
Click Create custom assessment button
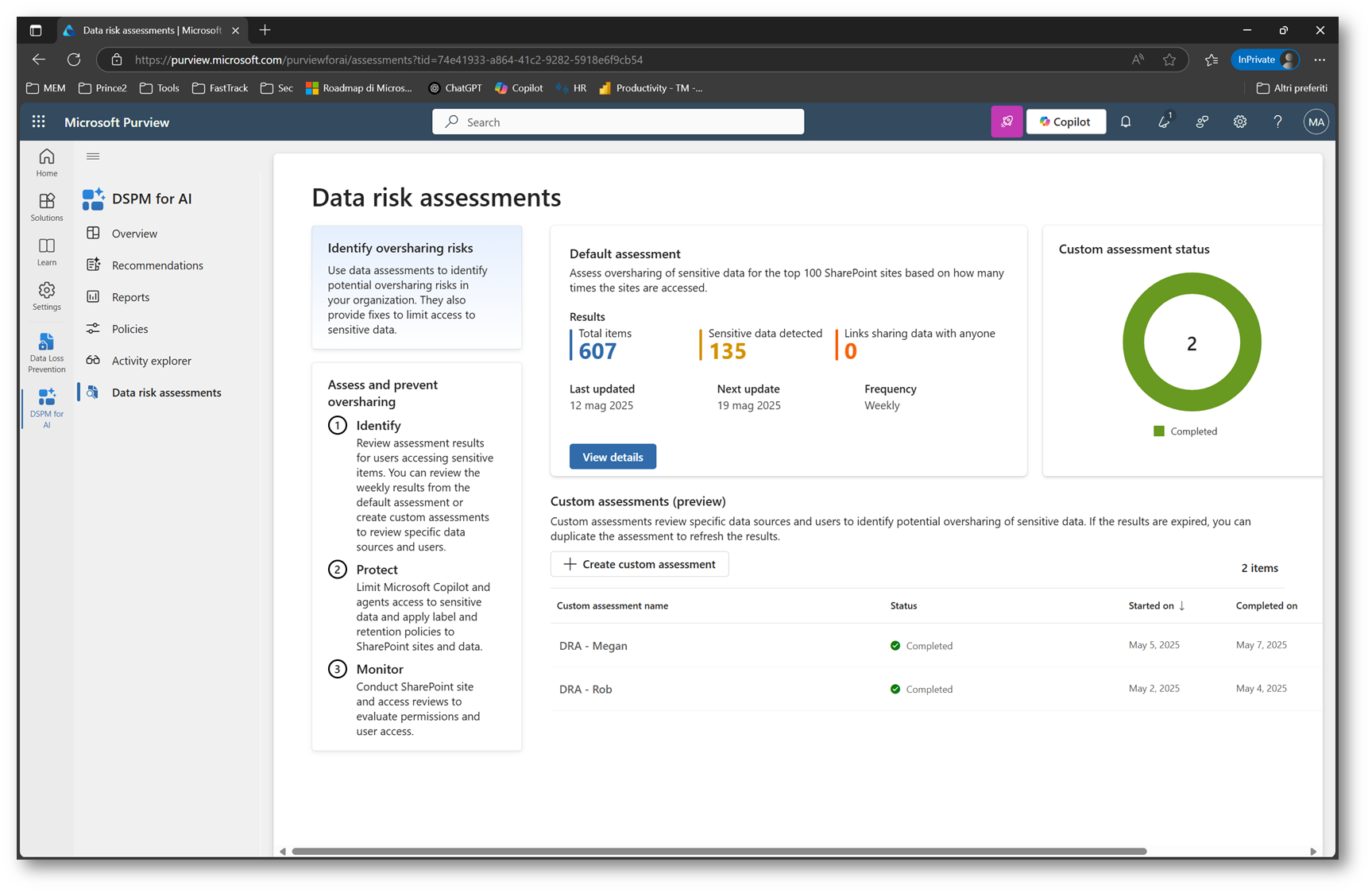coord(640,564)
